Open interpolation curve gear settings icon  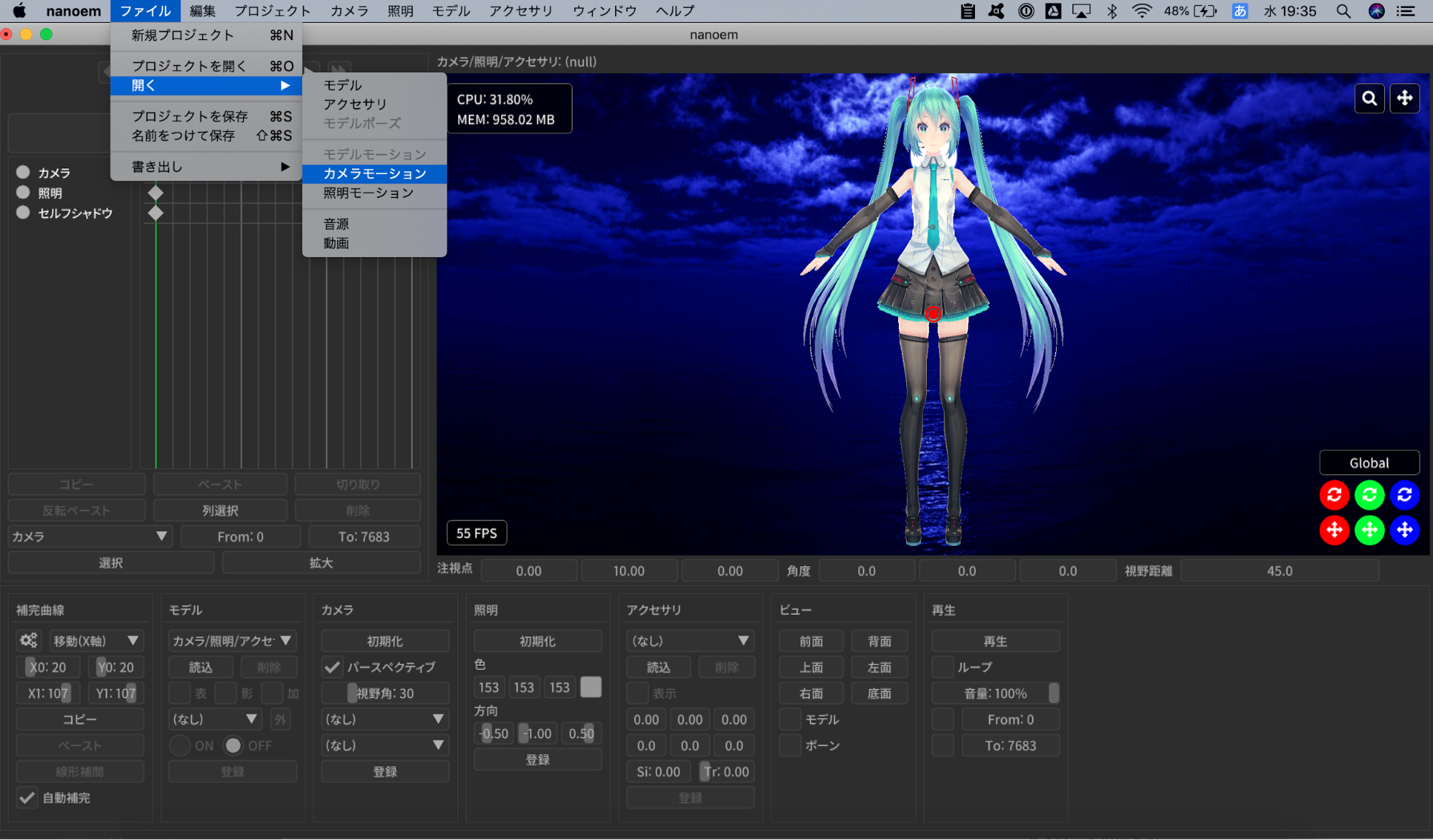[x=29, y=640]
